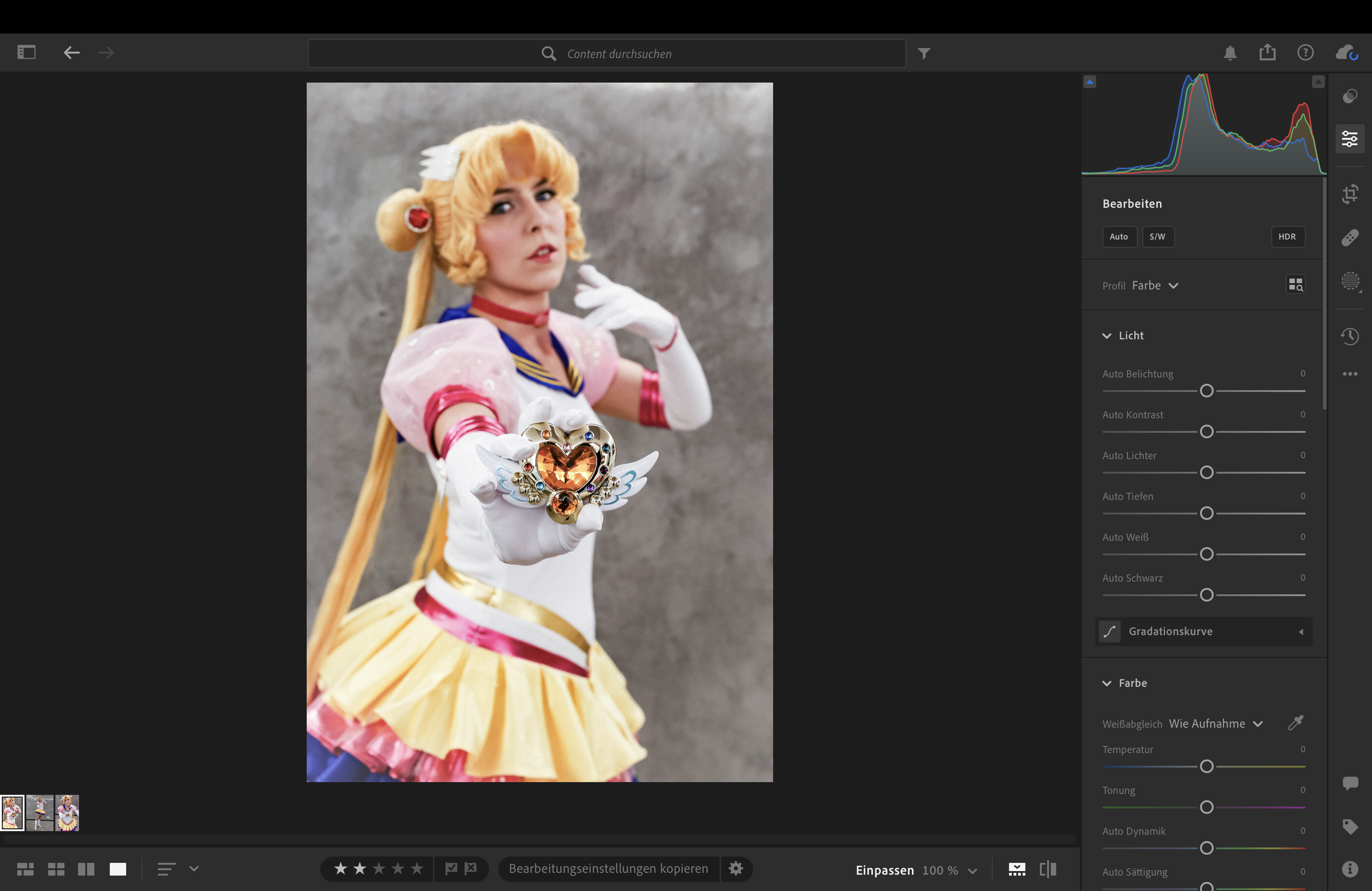Image resolution: width=1372 pixels, height=891 pixels.
Task: Open the filter funnel icon
Action: click(924, 54)
